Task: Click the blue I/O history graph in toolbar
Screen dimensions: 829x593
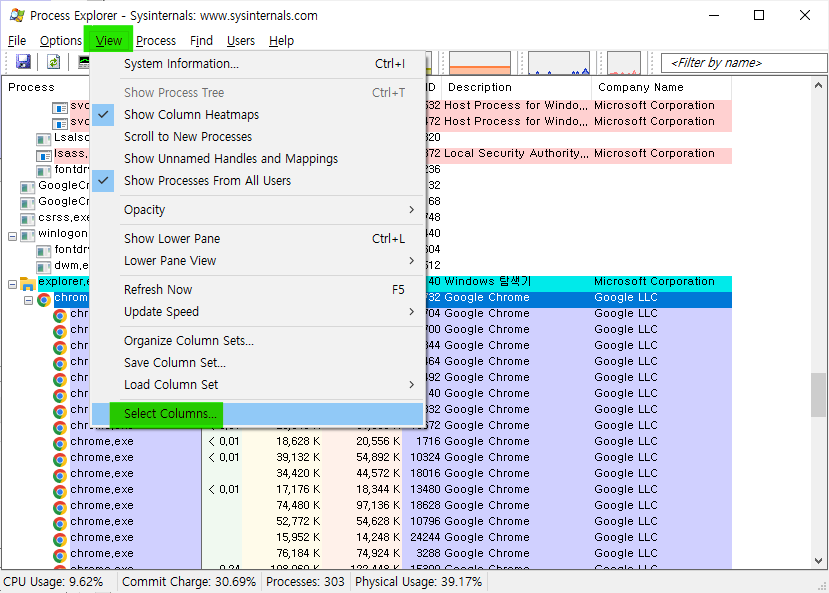Action: click(x=559, y=63)
